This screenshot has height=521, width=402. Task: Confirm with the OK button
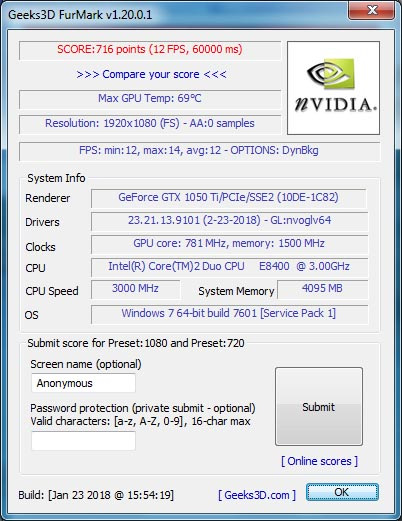tap(342, 492)
